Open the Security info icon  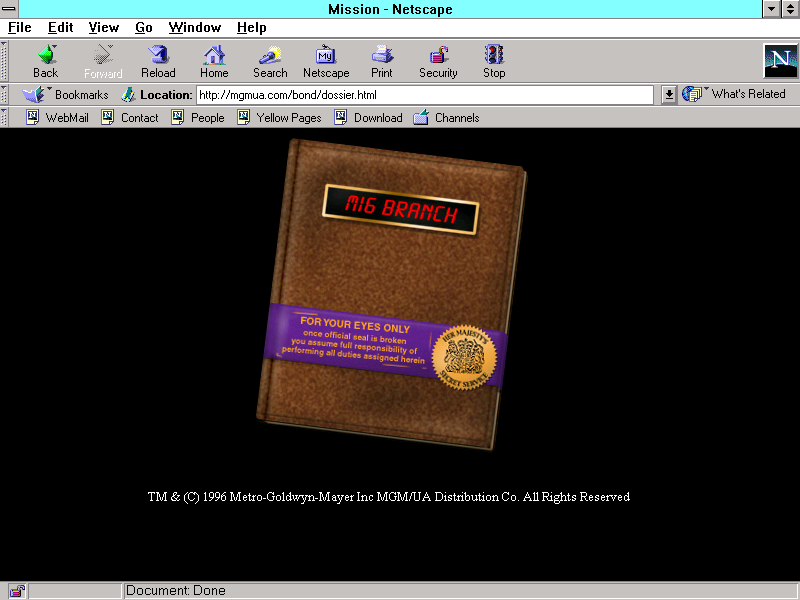[438, 55]
